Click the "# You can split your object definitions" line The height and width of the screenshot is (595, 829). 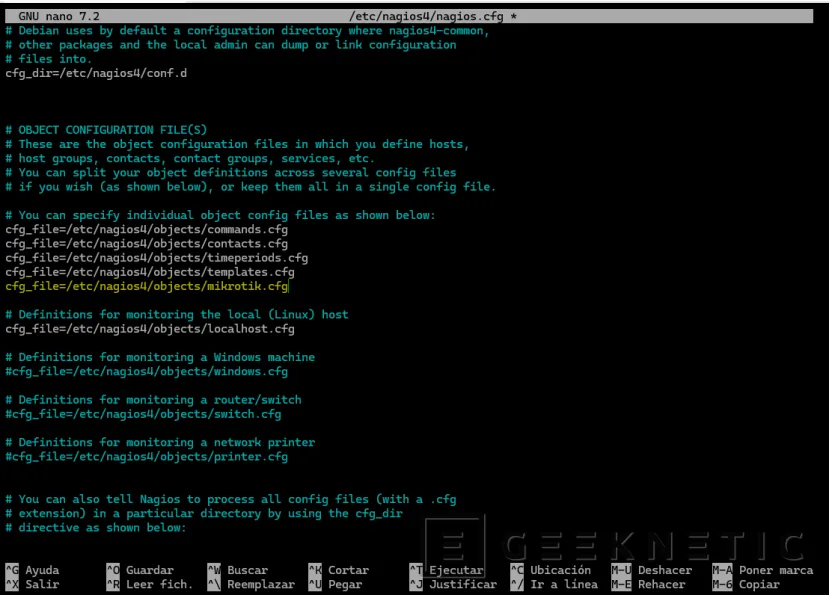(231, 173)
